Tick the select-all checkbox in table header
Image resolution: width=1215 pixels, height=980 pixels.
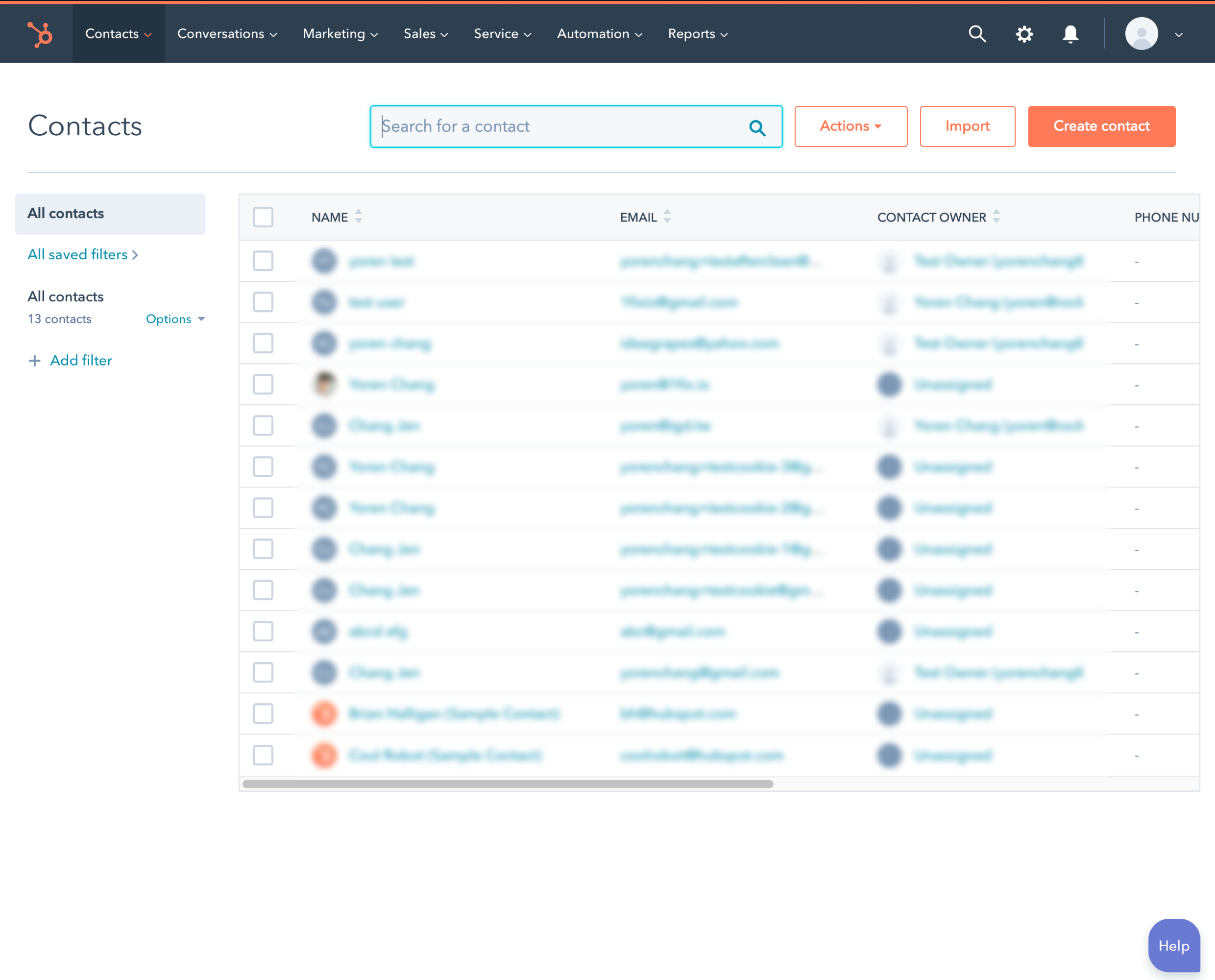coord(263,217)
